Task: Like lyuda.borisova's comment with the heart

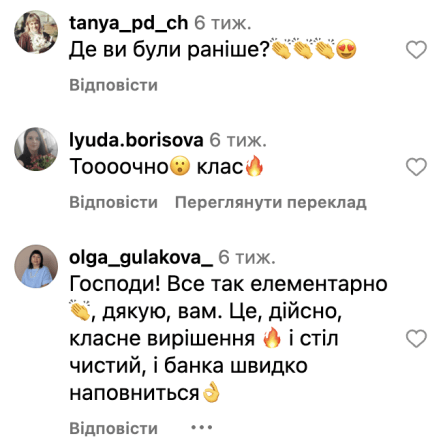Action: [x=416, y=167]
